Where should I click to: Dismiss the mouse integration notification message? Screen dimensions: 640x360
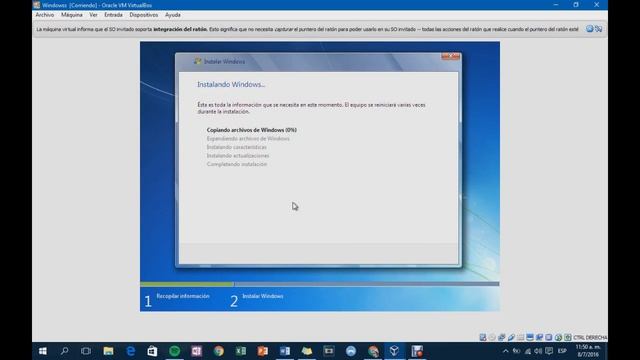[589, 29]
